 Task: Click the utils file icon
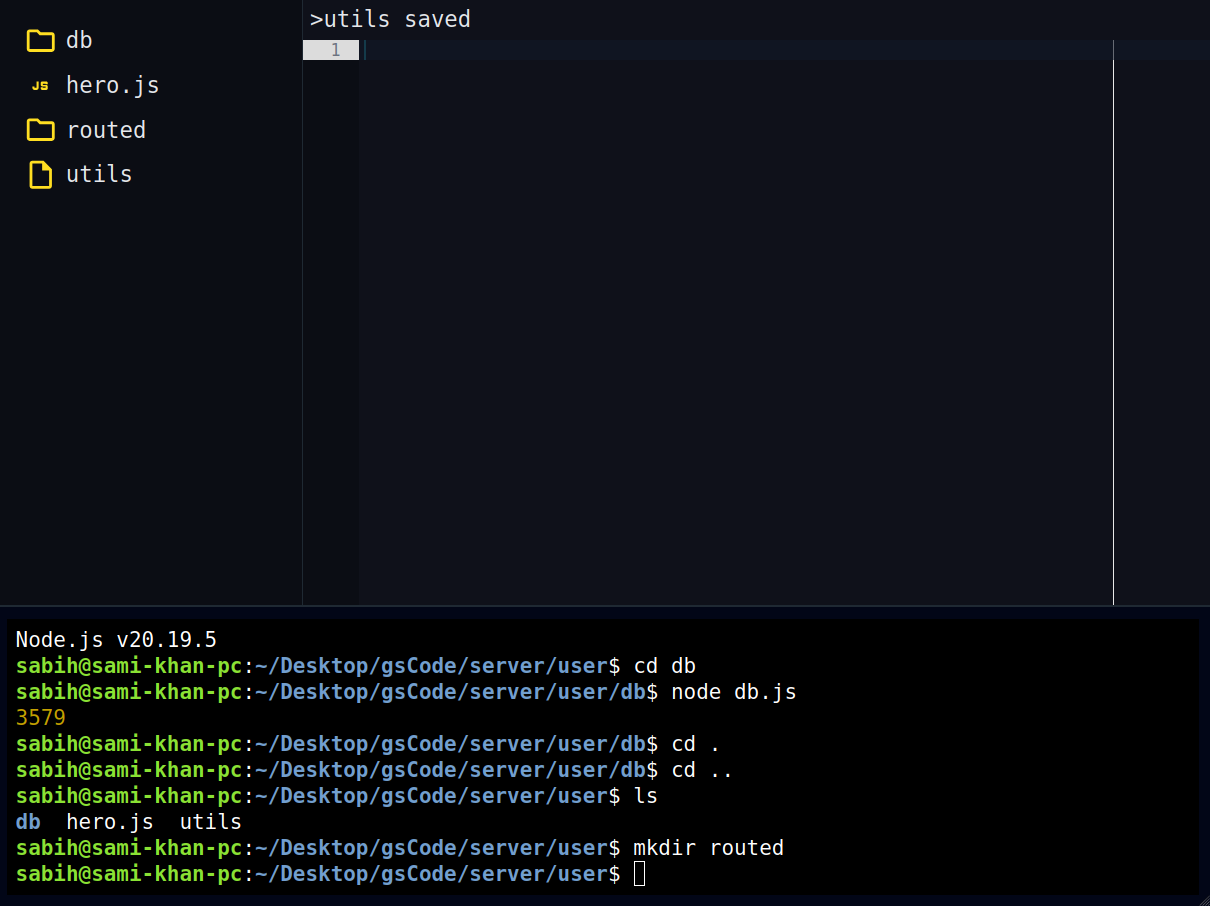point(40,175)
